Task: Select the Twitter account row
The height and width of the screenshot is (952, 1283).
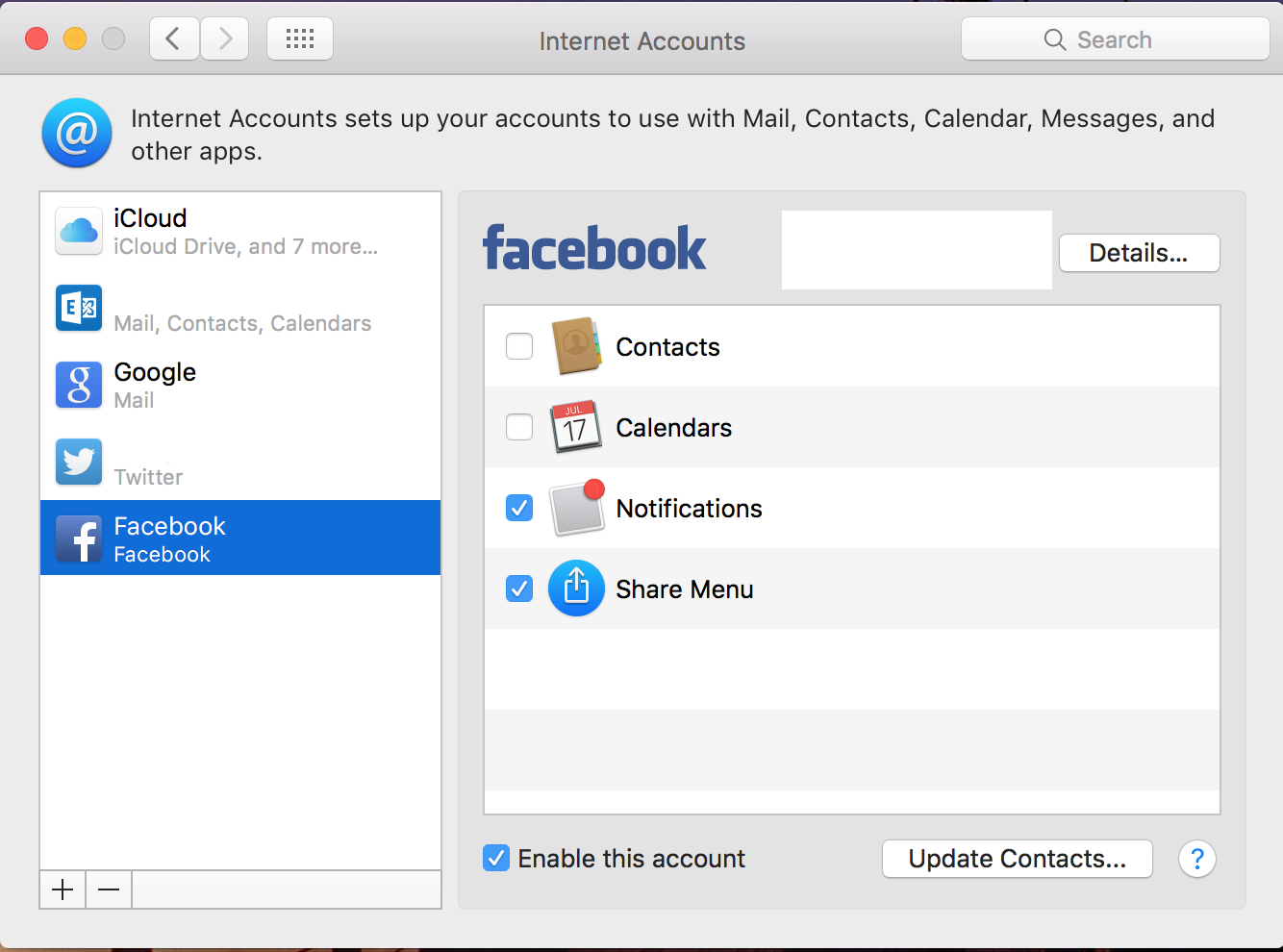Action: [x=240, y=462]
